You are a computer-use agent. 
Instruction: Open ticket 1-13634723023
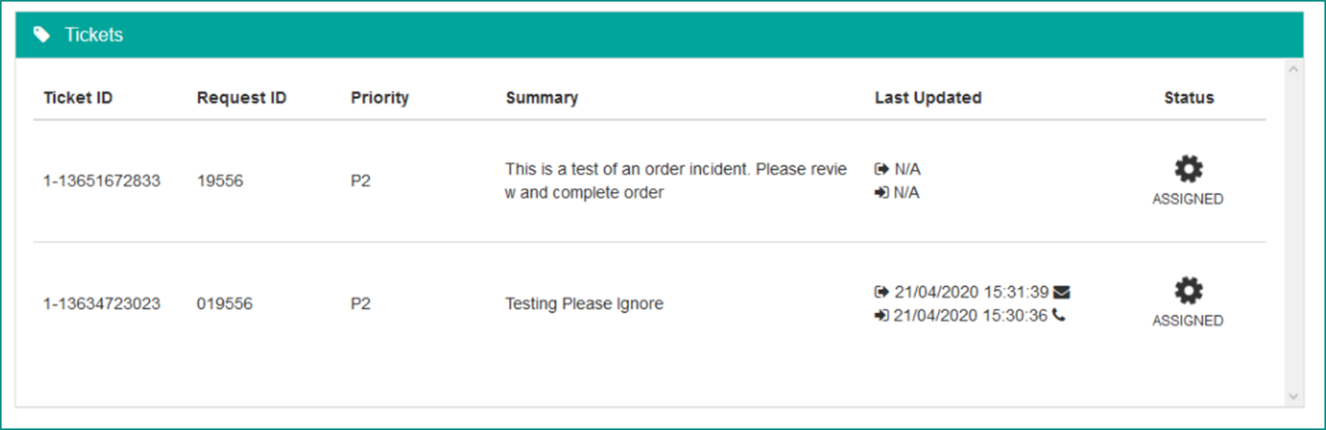pos(102,303)
